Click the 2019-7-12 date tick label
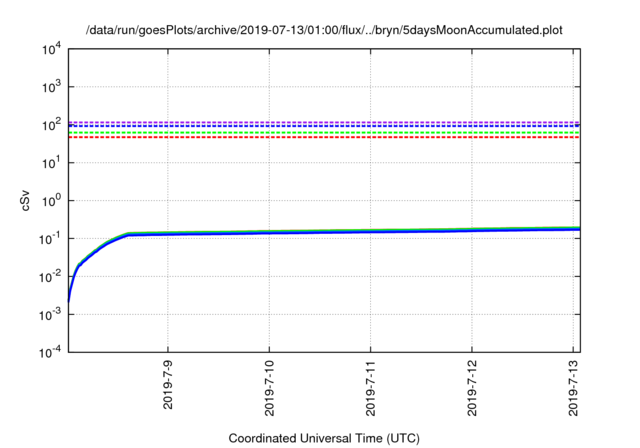Viewport: 640px width, 448px height. point(472,388)
